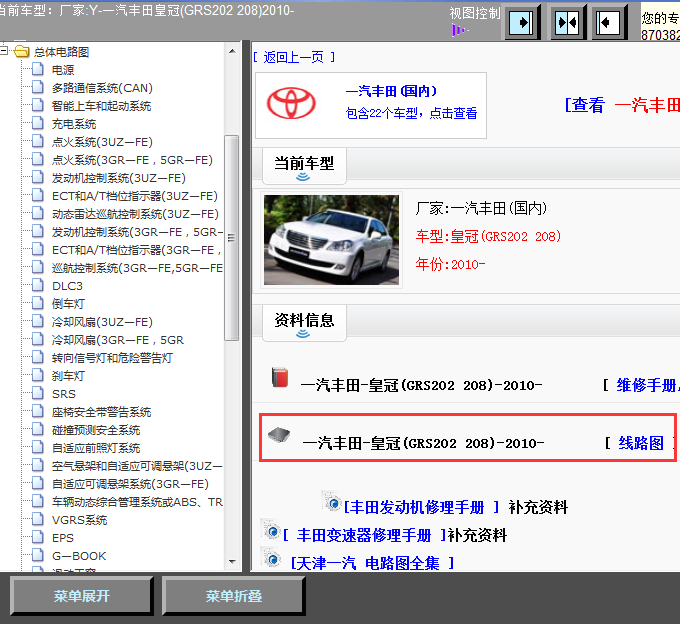
Task: Click the 厂家:一汽丰田(国内) text
Action: (x=481, y=209)
